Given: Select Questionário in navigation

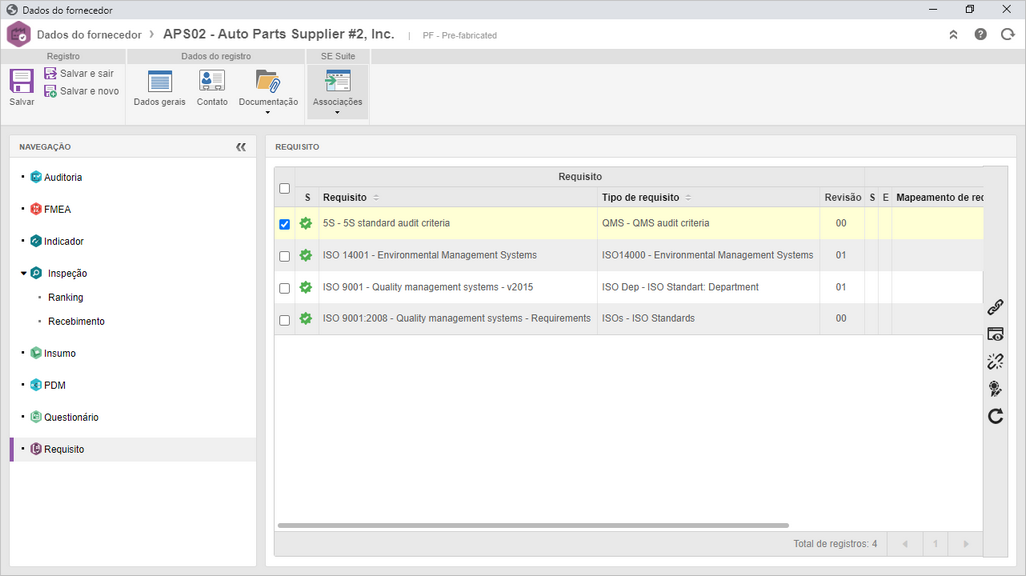Looking at the screenshot, I should [71, 418].
